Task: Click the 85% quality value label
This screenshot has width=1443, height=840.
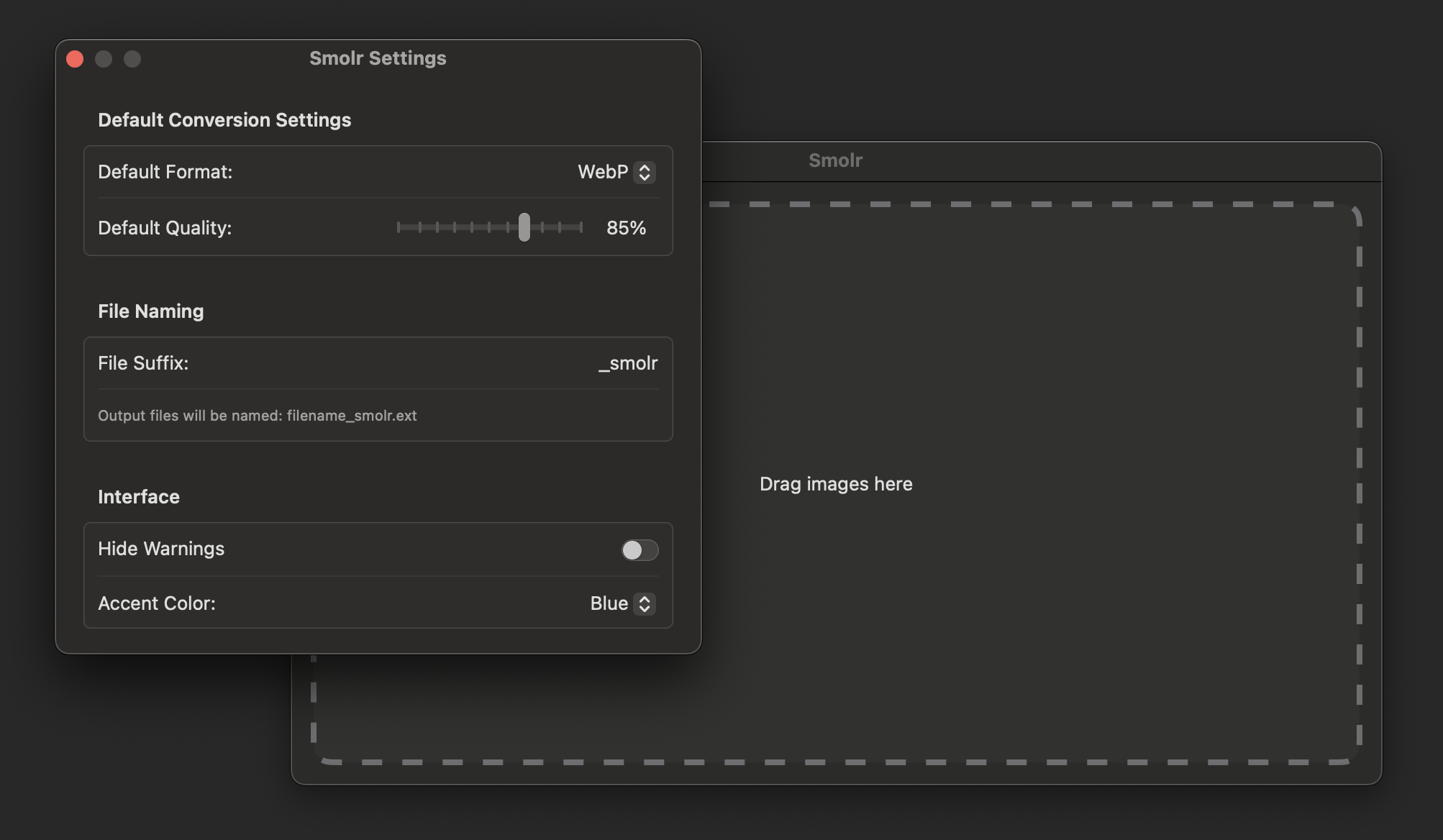Action: pyautogui.click(x=625, y=228)
